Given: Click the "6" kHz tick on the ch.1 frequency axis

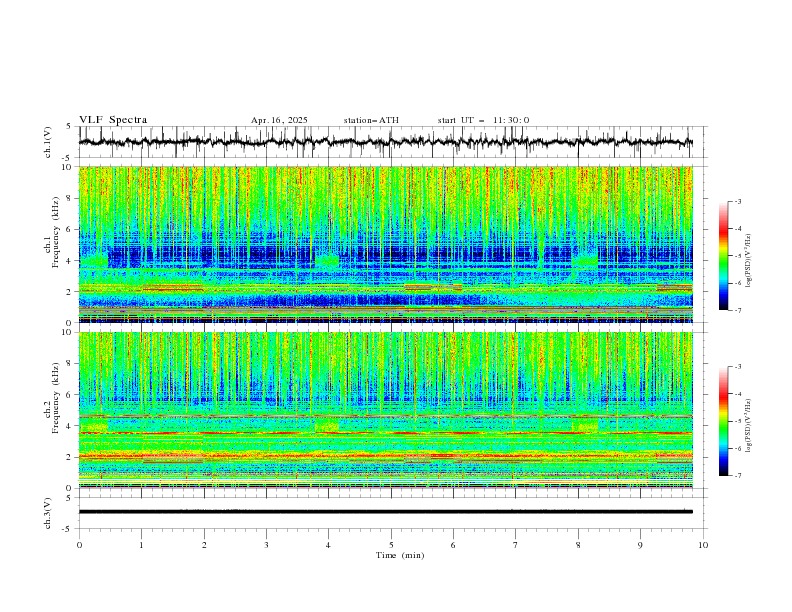Looking at the screenshot, I should click(72, 230).
